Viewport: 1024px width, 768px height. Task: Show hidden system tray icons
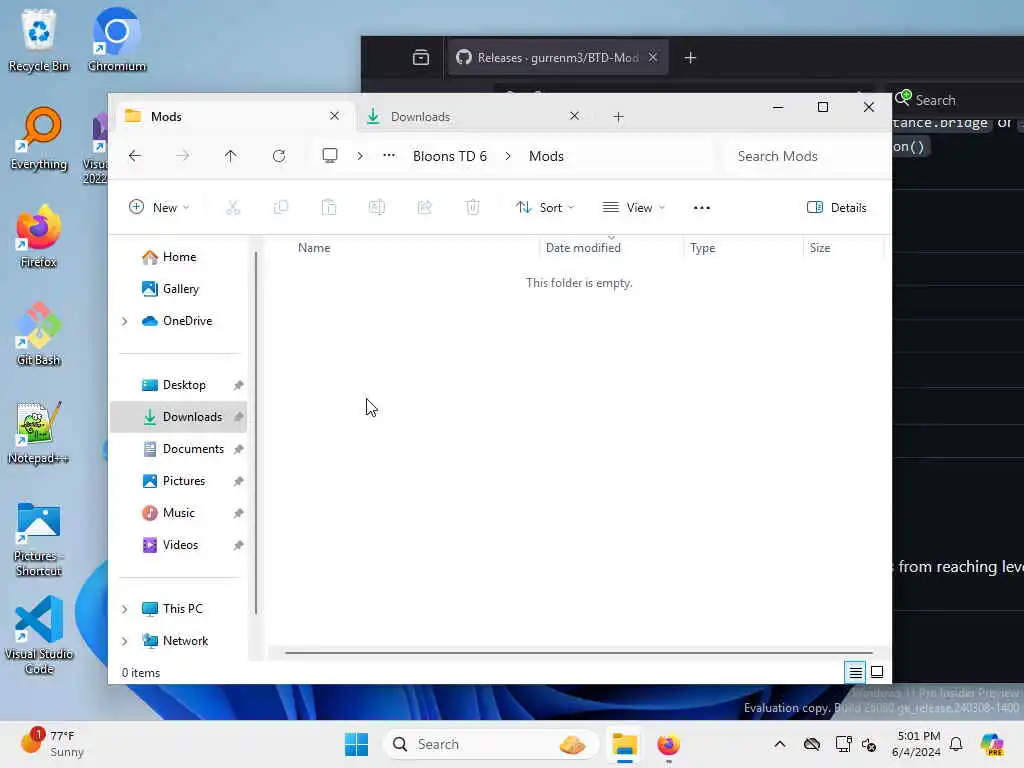pos(780,744)
